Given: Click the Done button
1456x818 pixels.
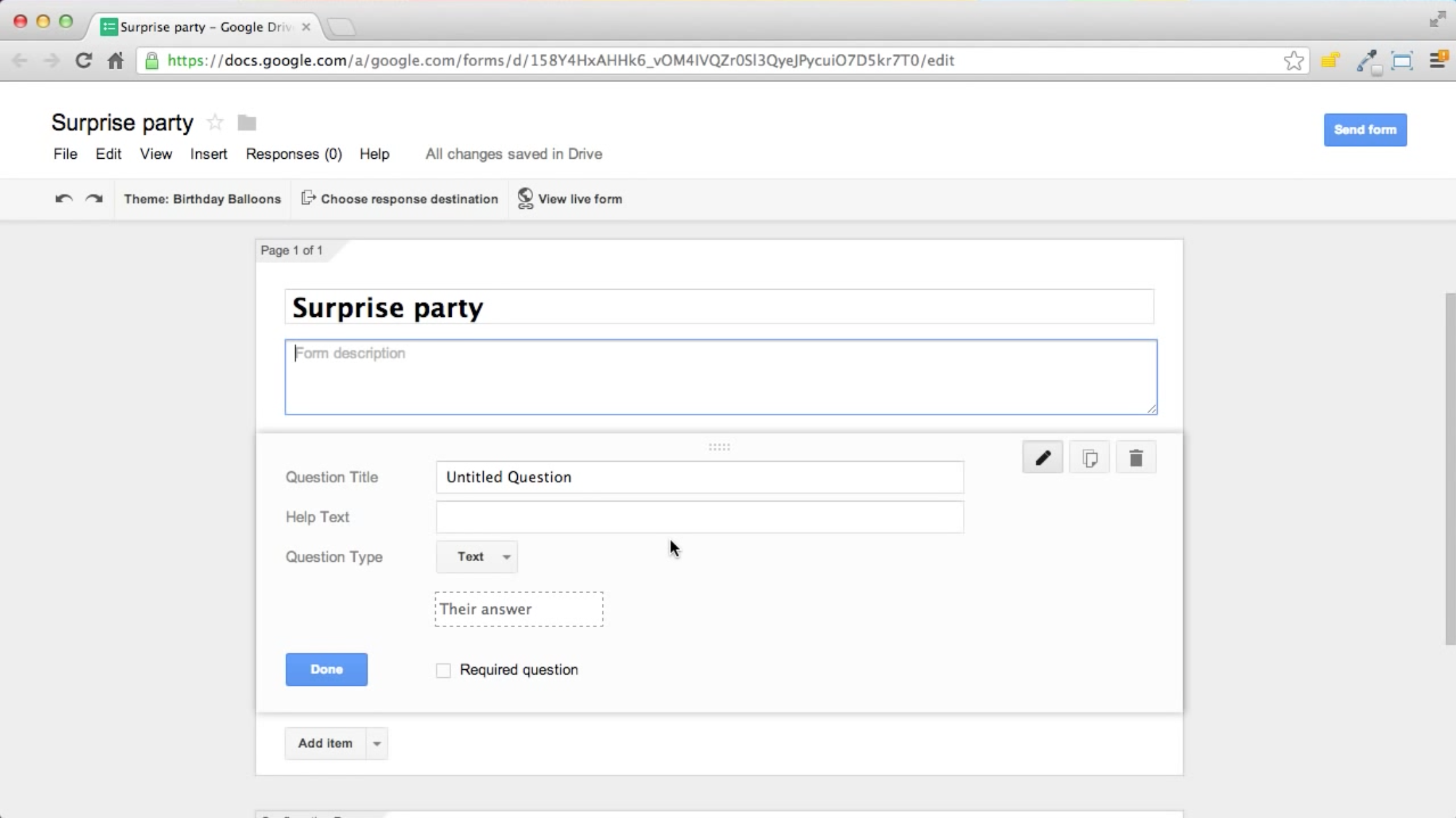Looking at the screenshot, I should click(326, 669).
